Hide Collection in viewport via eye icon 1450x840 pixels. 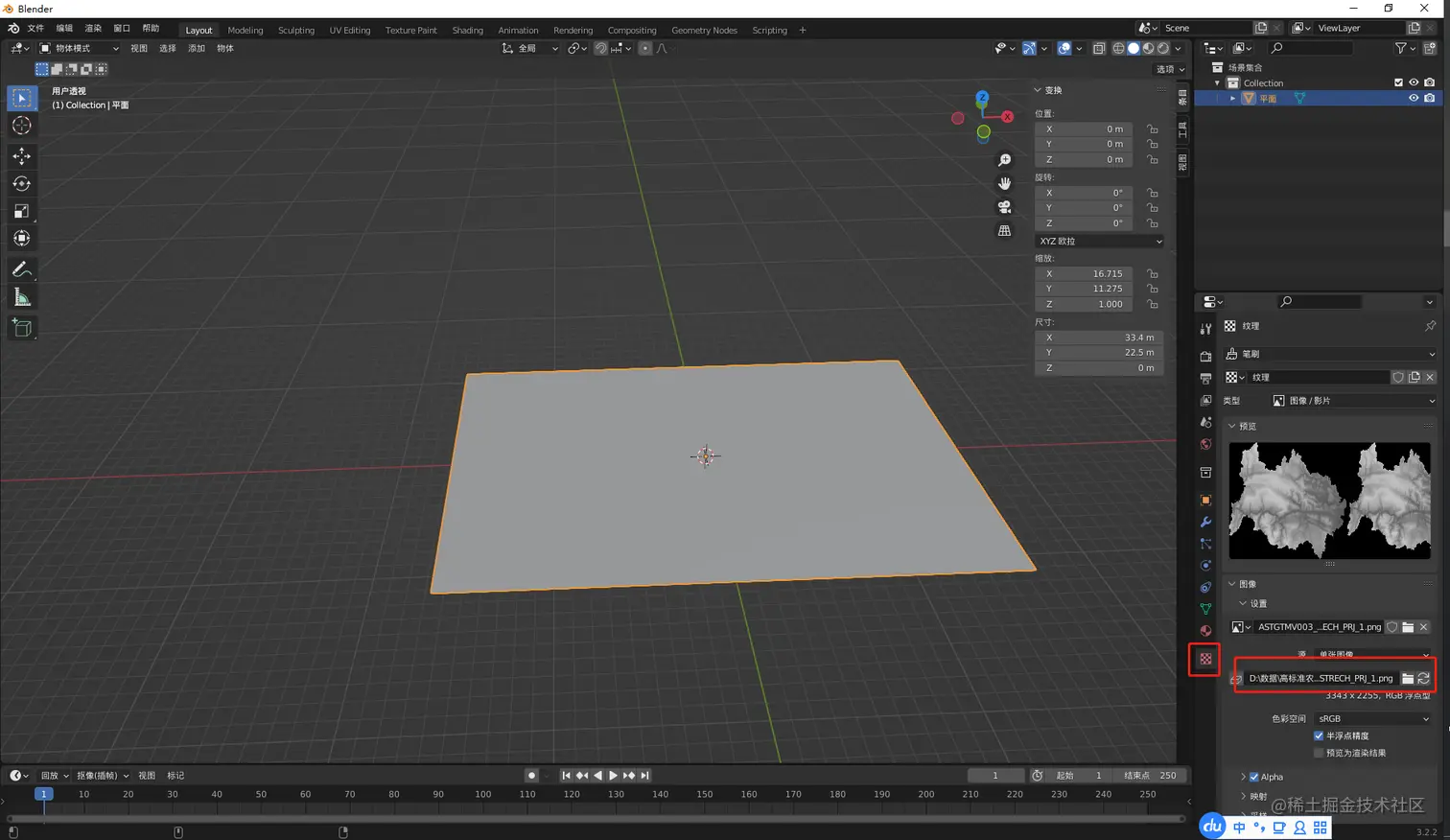(x=1413, y=82)
